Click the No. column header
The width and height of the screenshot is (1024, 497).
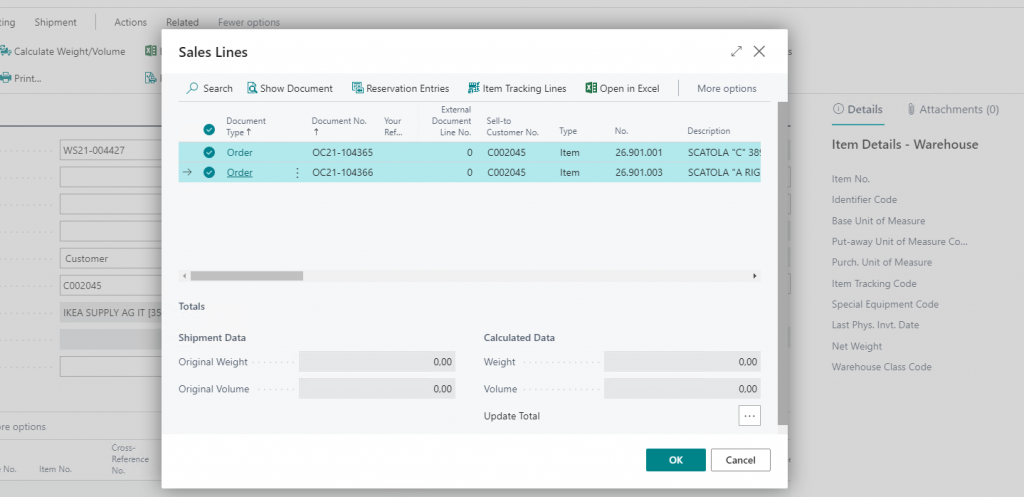[x=621, y=131]
